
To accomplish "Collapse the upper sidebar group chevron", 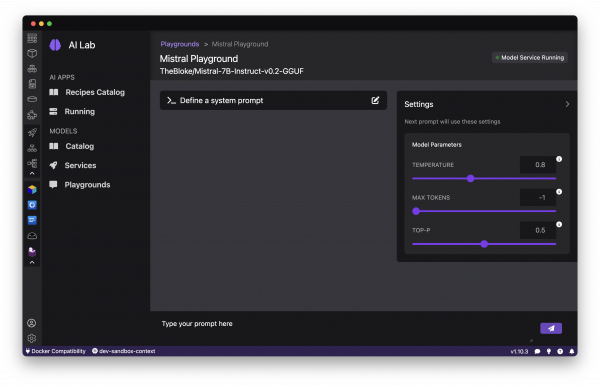I will [32, 173].
